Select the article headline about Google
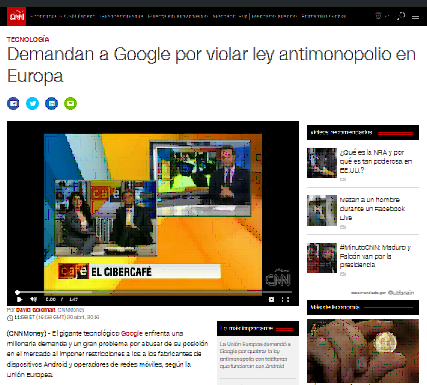 pyautogui.click(x=211, y=65)
